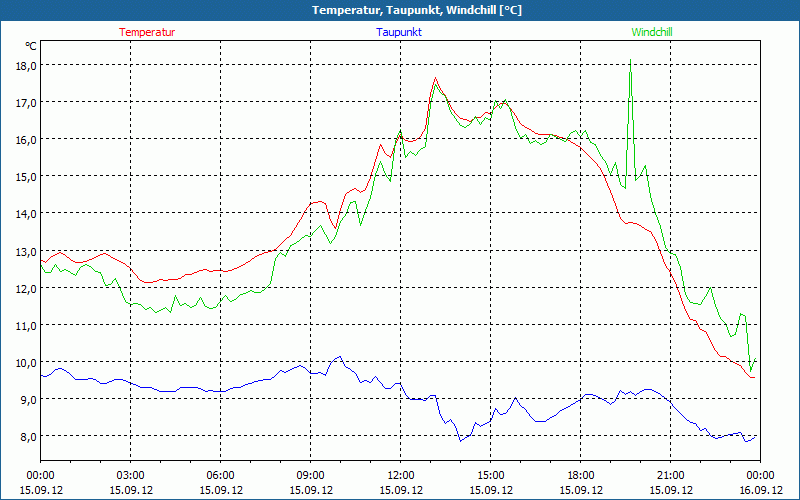Select the green 'Windchill' legend label
The image size is (800, 500).
point(652,32)
